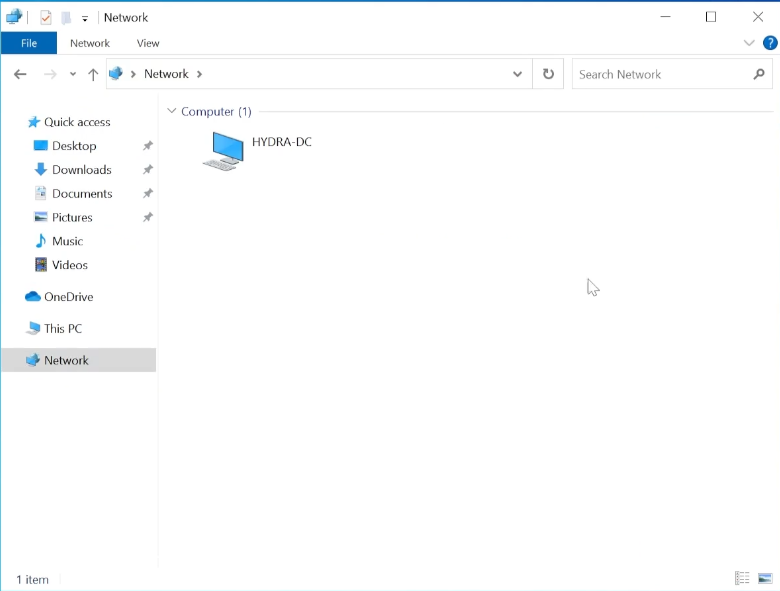Viewport: 780px width, 591px height.
Task: Click the Search Network input field
Action: (x=660, y=74)
